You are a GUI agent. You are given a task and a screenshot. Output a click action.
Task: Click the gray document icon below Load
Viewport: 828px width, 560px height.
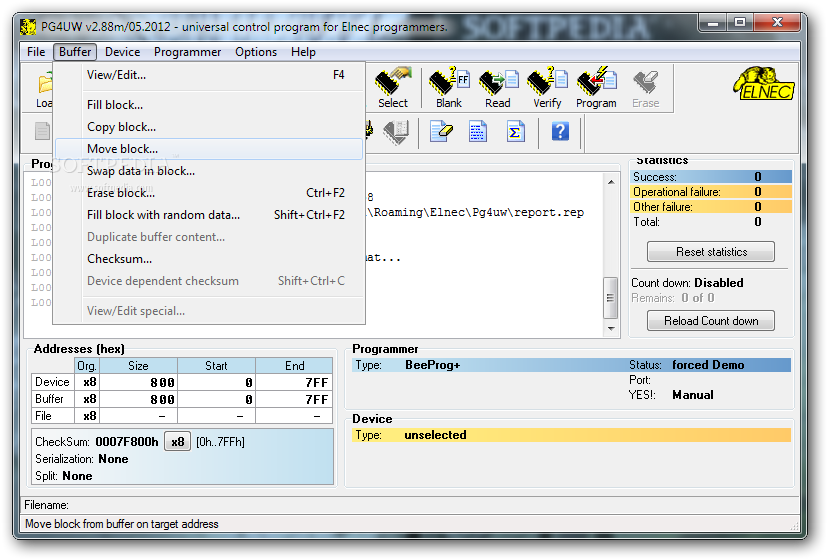click(42, 131)
